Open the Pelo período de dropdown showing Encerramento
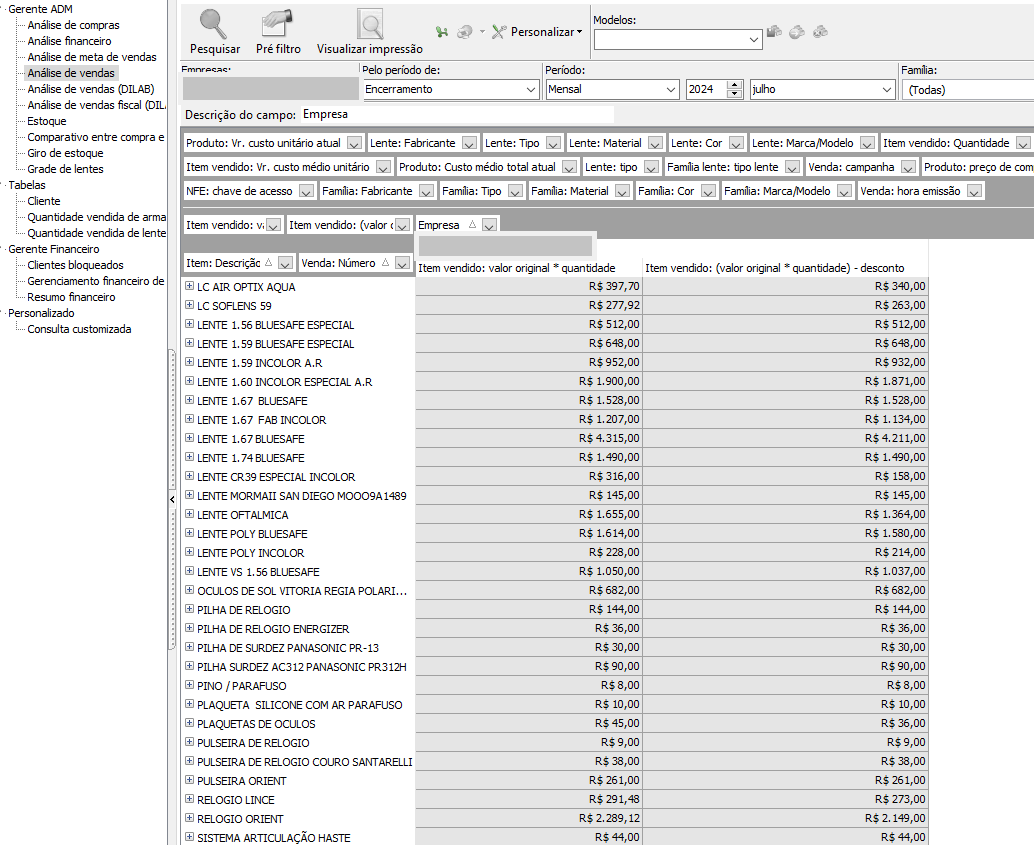 451,90
